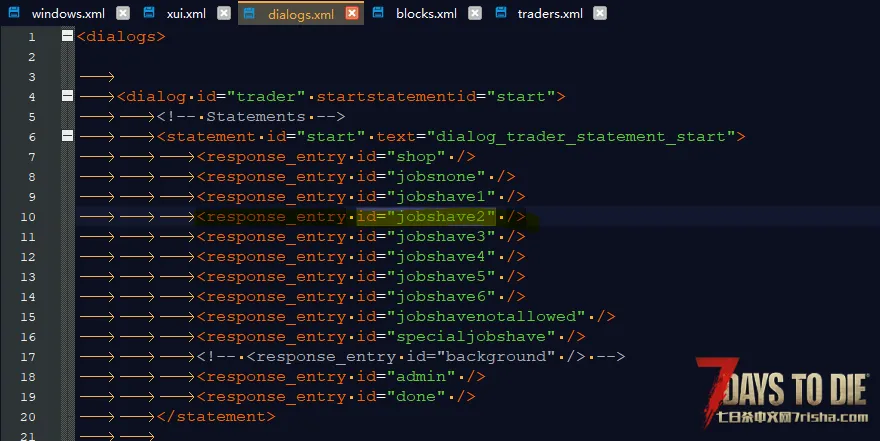Close the traders.xml tab
Image resolution: width=880 pixels, height=441 pixels.
pos(600,14)
